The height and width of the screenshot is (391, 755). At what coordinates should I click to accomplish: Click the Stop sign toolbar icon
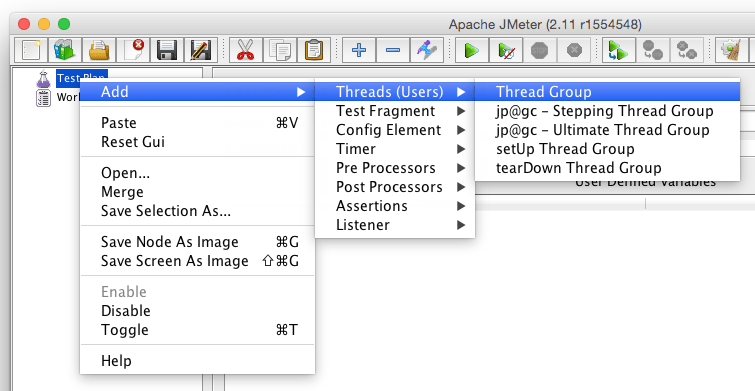click(x=540, y=50)
